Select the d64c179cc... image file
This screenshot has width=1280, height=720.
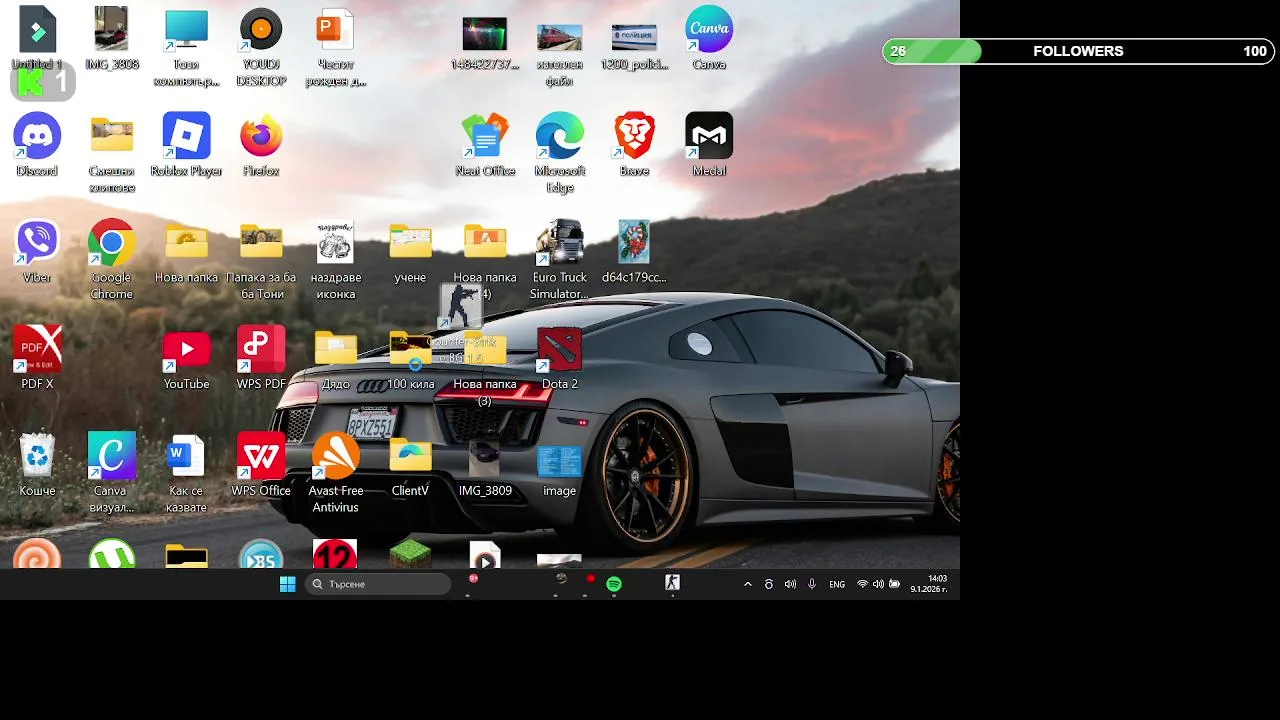634,243
